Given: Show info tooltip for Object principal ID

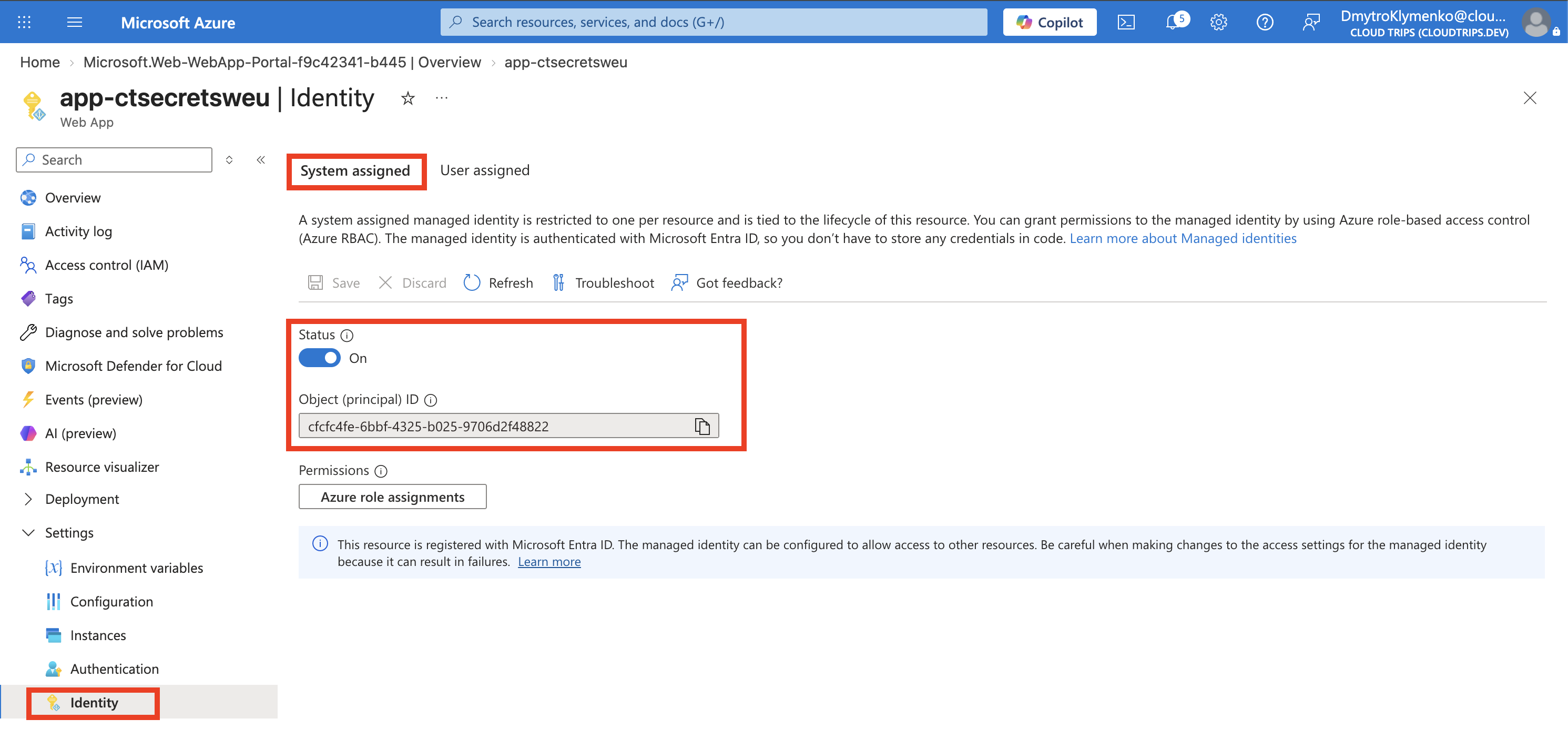Looking at the screenshot, I should click(x=430, y=400).
